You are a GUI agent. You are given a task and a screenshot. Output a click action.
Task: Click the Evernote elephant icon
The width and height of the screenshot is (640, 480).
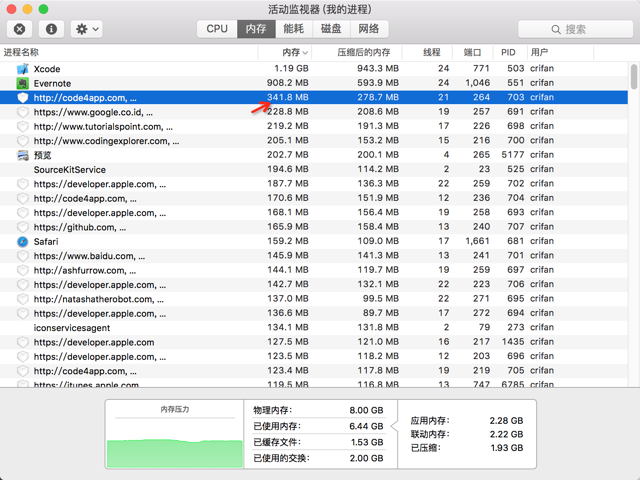pyautogui.click(x=23, y=83)
